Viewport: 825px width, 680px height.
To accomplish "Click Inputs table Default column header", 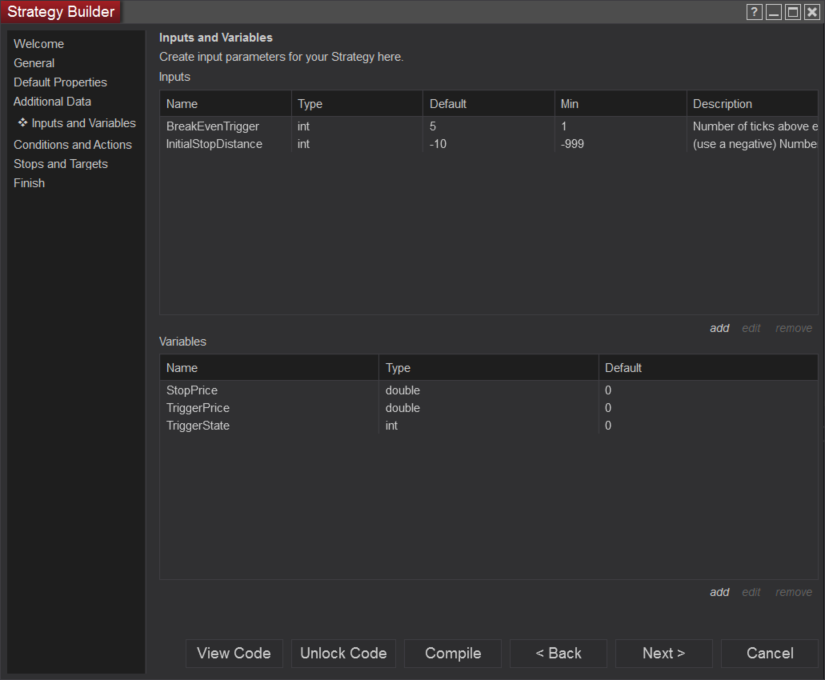I will point(489,104).
